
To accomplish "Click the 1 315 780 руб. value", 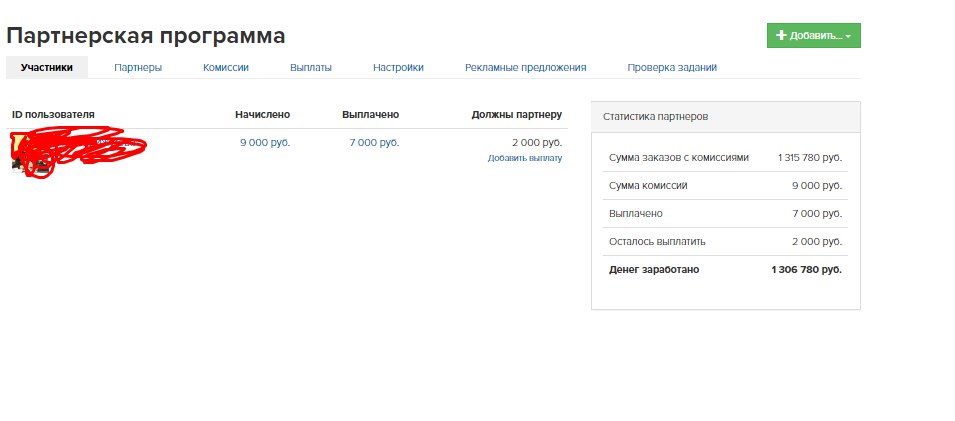I will [x=809, y=158].
